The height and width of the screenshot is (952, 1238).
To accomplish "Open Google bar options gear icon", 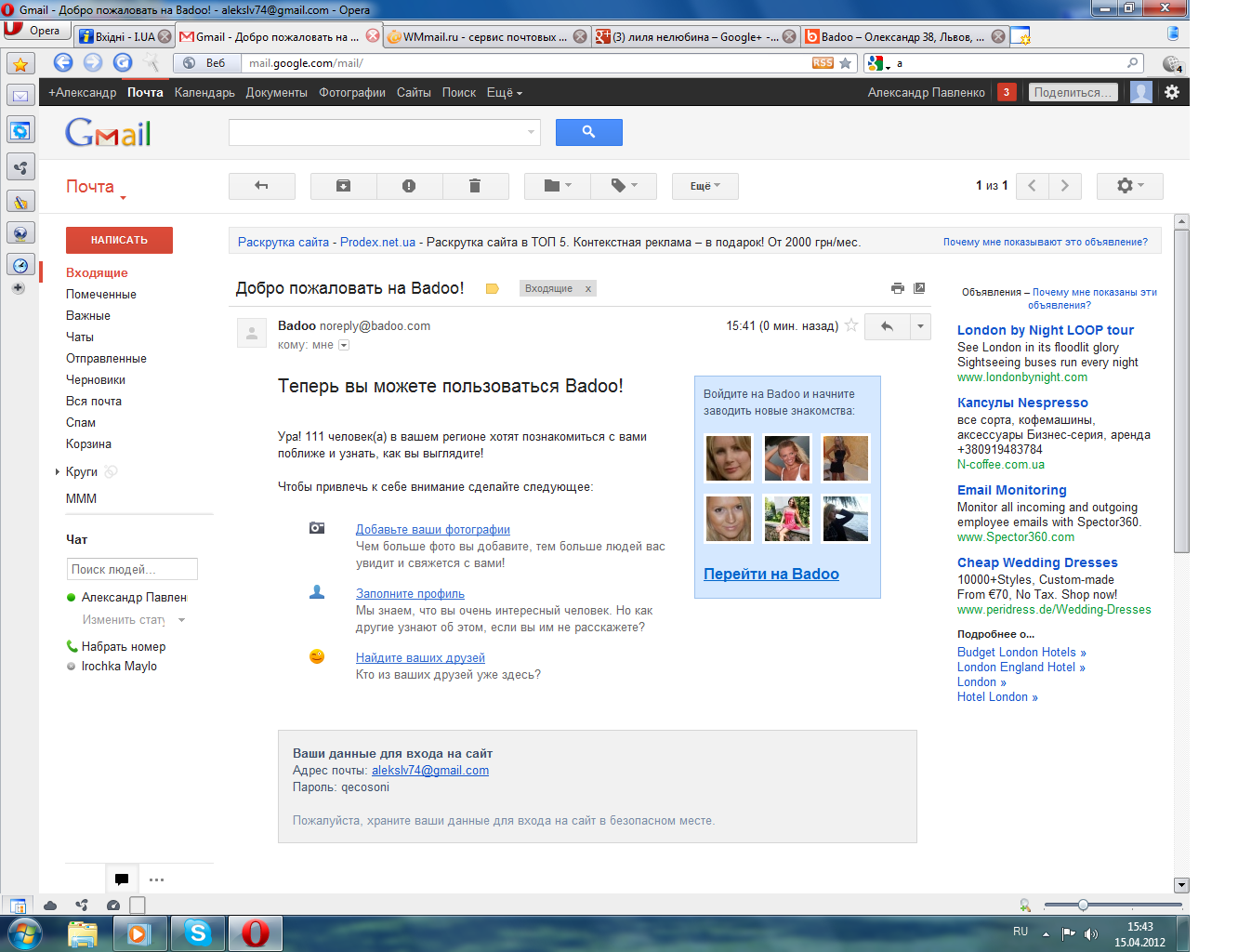I will coord(1172,92).
